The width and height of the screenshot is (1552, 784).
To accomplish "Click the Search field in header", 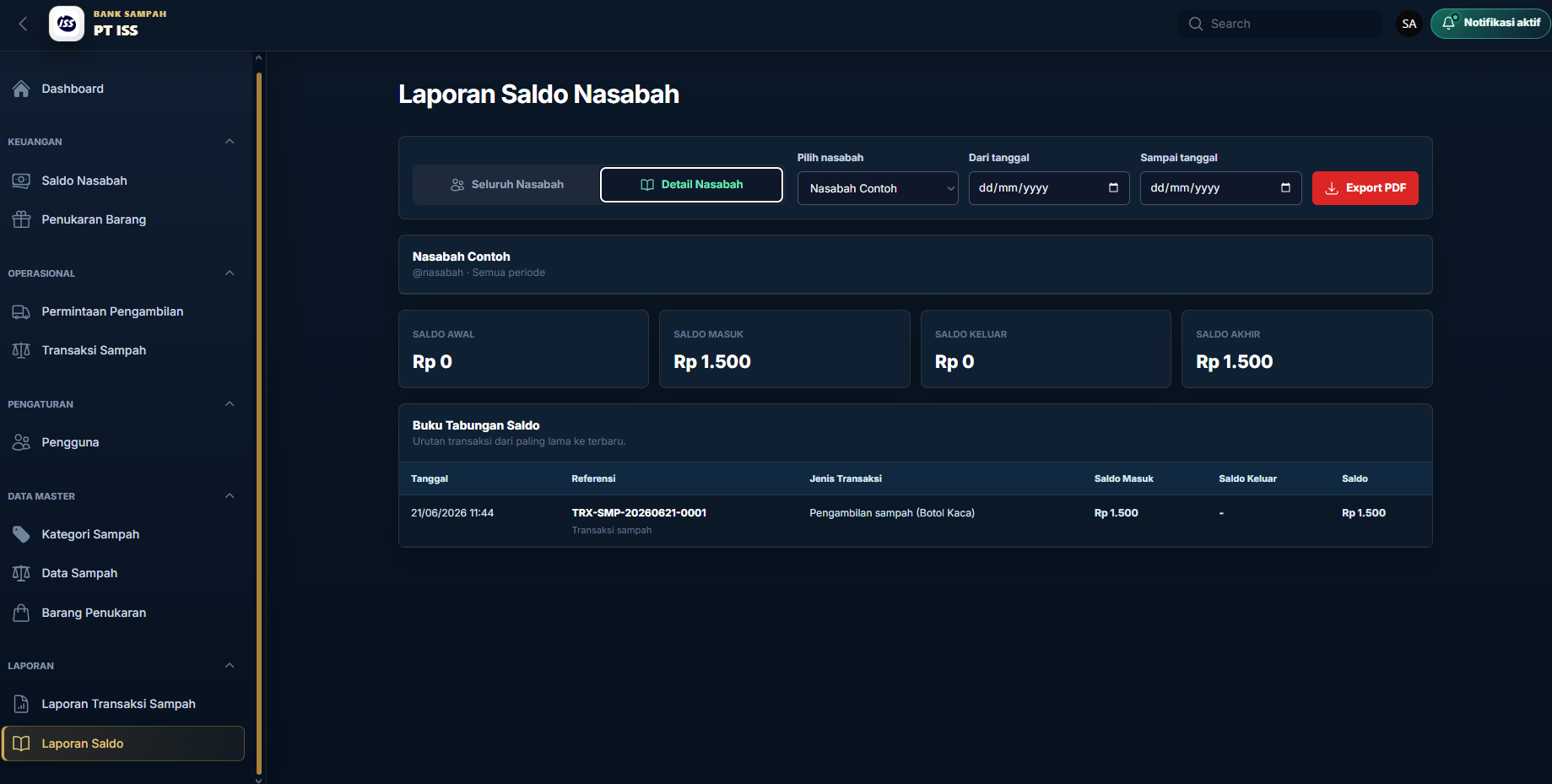I will pyautogui.click(x=1279, y=24).
